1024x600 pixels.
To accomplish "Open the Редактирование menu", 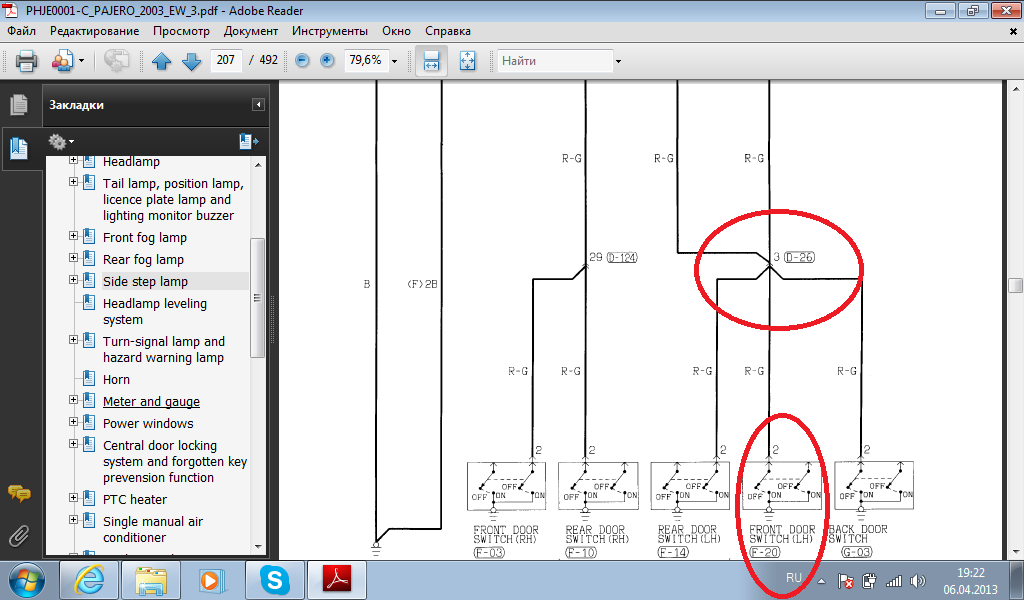I will pyautogui.click(x=94, y=31).
